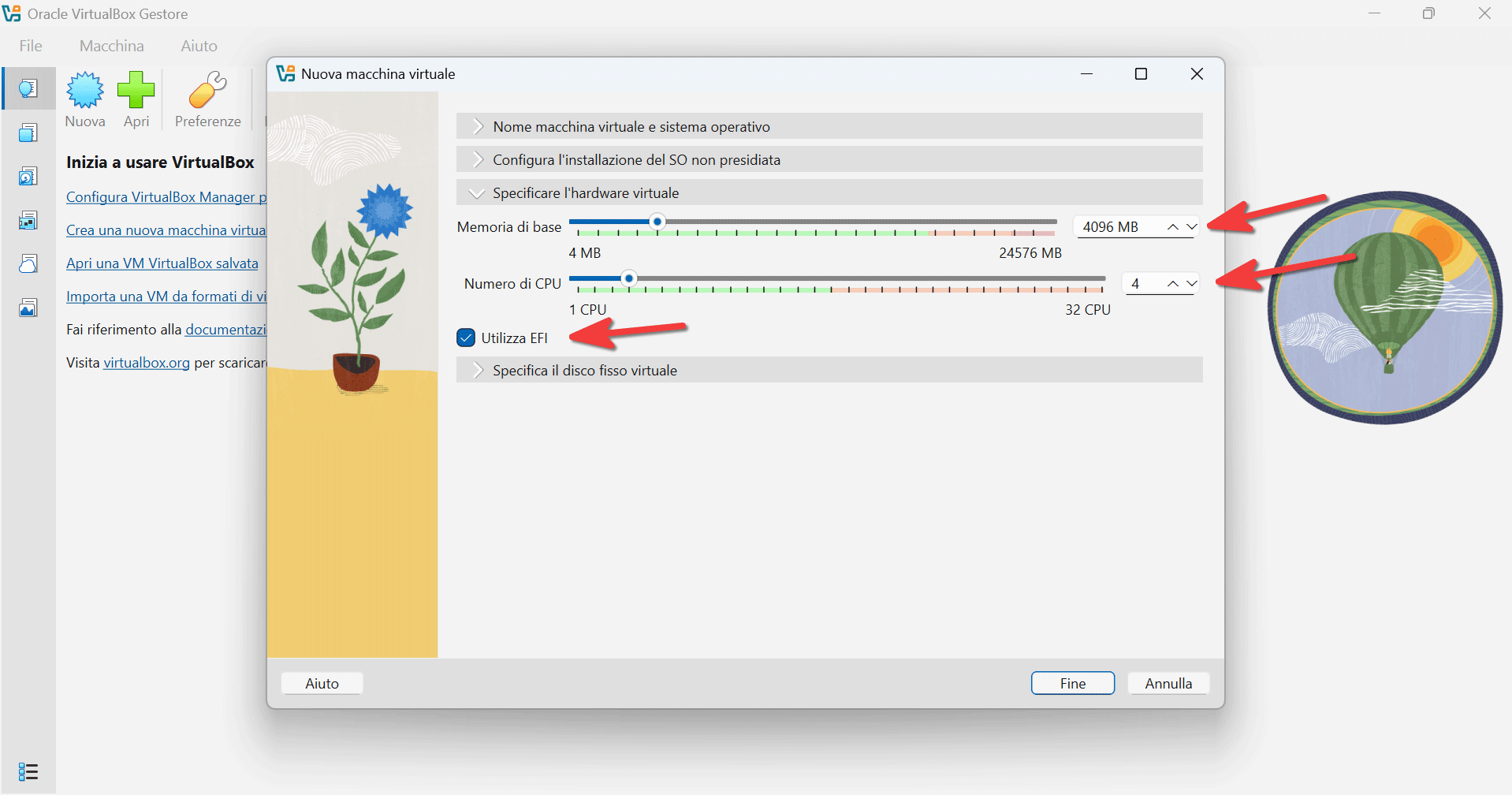This screenshot has height=795, width=1512.
Task: Click the VirtualBox logo in the dialog title
Action: point(285,73)
